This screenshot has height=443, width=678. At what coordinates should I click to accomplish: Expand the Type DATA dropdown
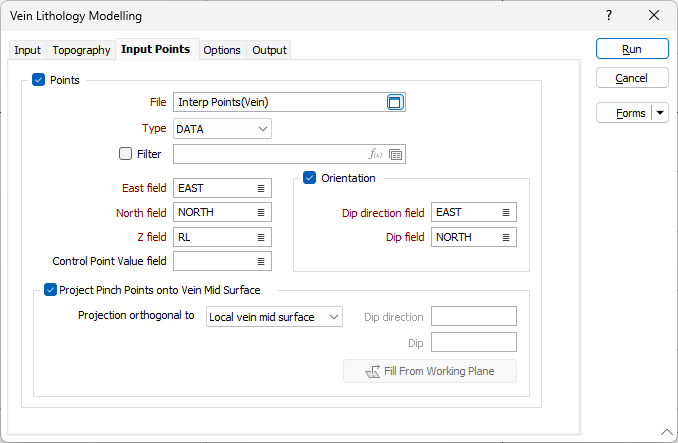(x=222, y=129)
